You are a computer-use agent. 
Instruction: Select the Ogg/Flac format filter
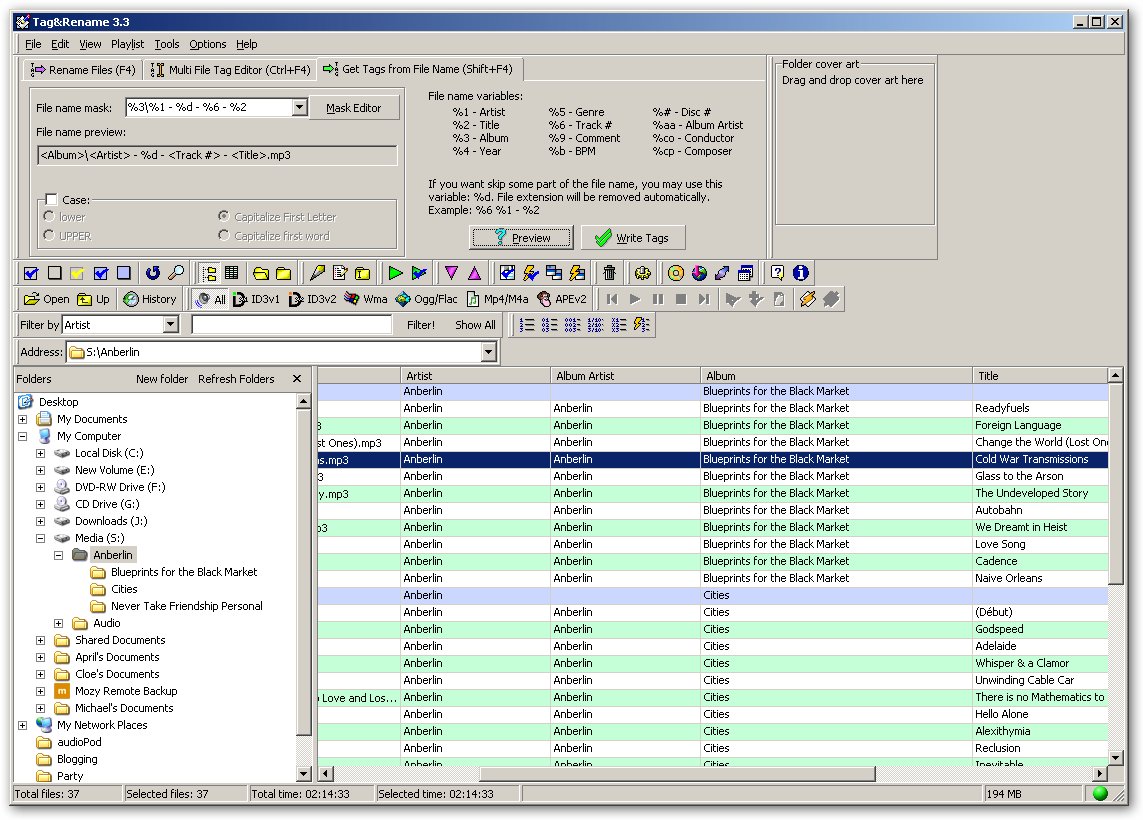coord(426,299)
